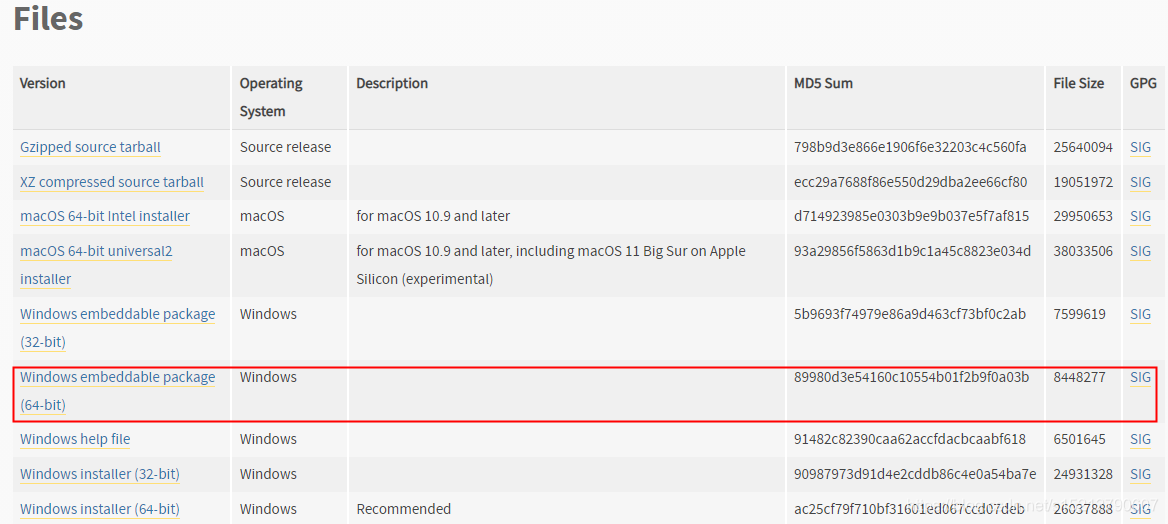Click file size 24931328
This screenshot has width=1168, height=524.
click(x=1083, y=474)
